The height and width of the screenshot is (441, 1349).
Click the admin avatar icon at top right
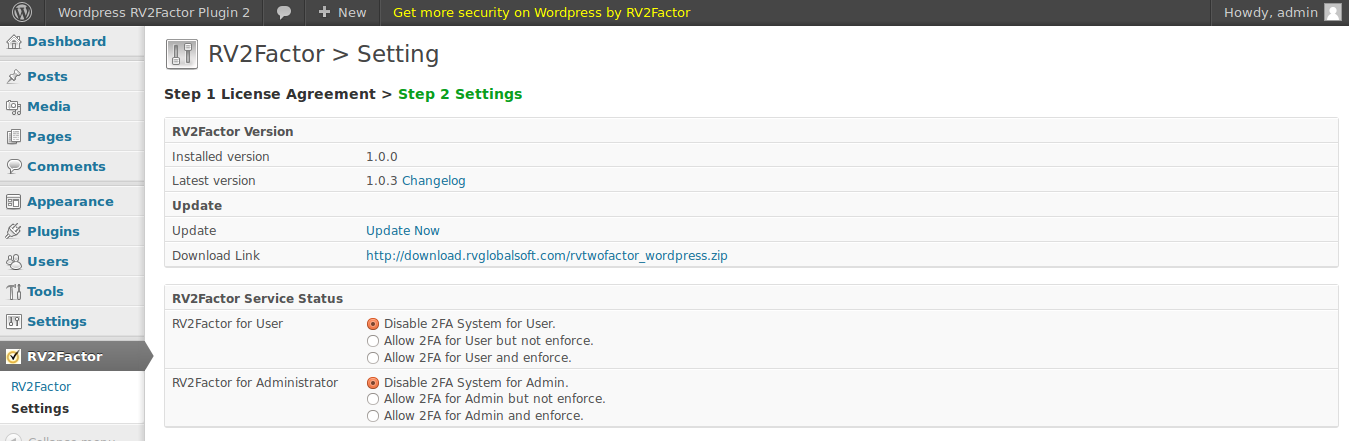pyautogui.click(x=1332, y=12)
